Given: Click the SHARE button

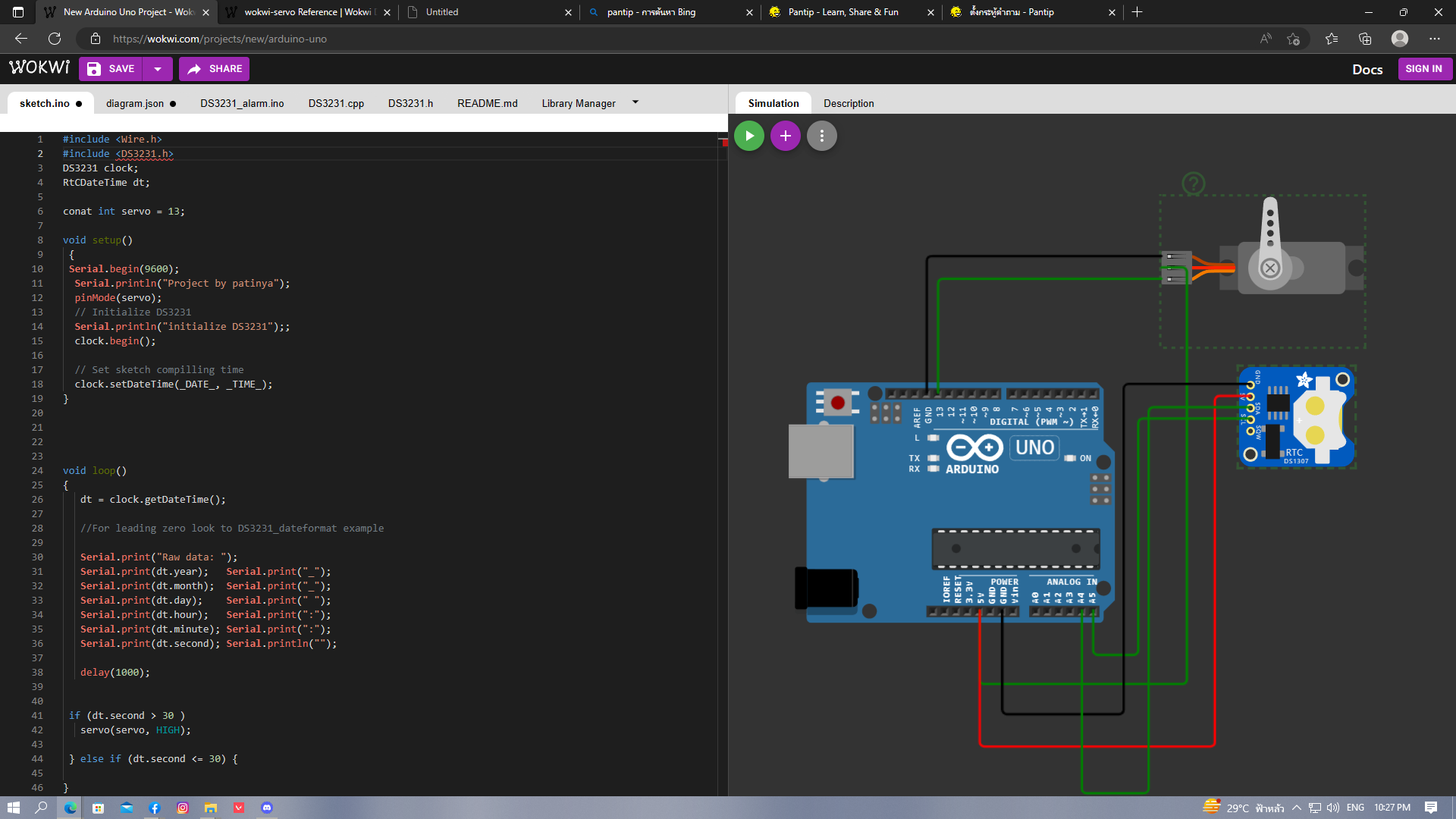Looking at the screenshot, I should click(x=215, y=69).
